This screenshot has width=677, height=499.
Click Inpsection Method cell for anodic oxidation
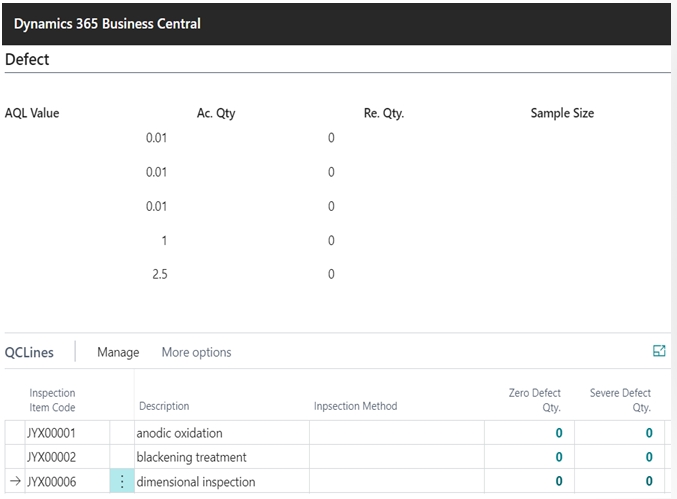point(396,433)
